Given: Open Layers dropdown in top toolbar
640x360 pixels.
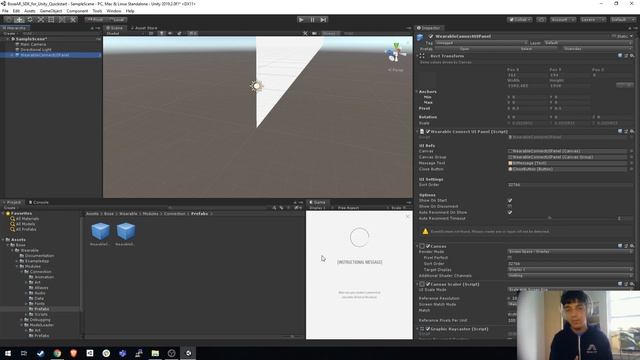Looking at the screenshot, I should point(592,20).
